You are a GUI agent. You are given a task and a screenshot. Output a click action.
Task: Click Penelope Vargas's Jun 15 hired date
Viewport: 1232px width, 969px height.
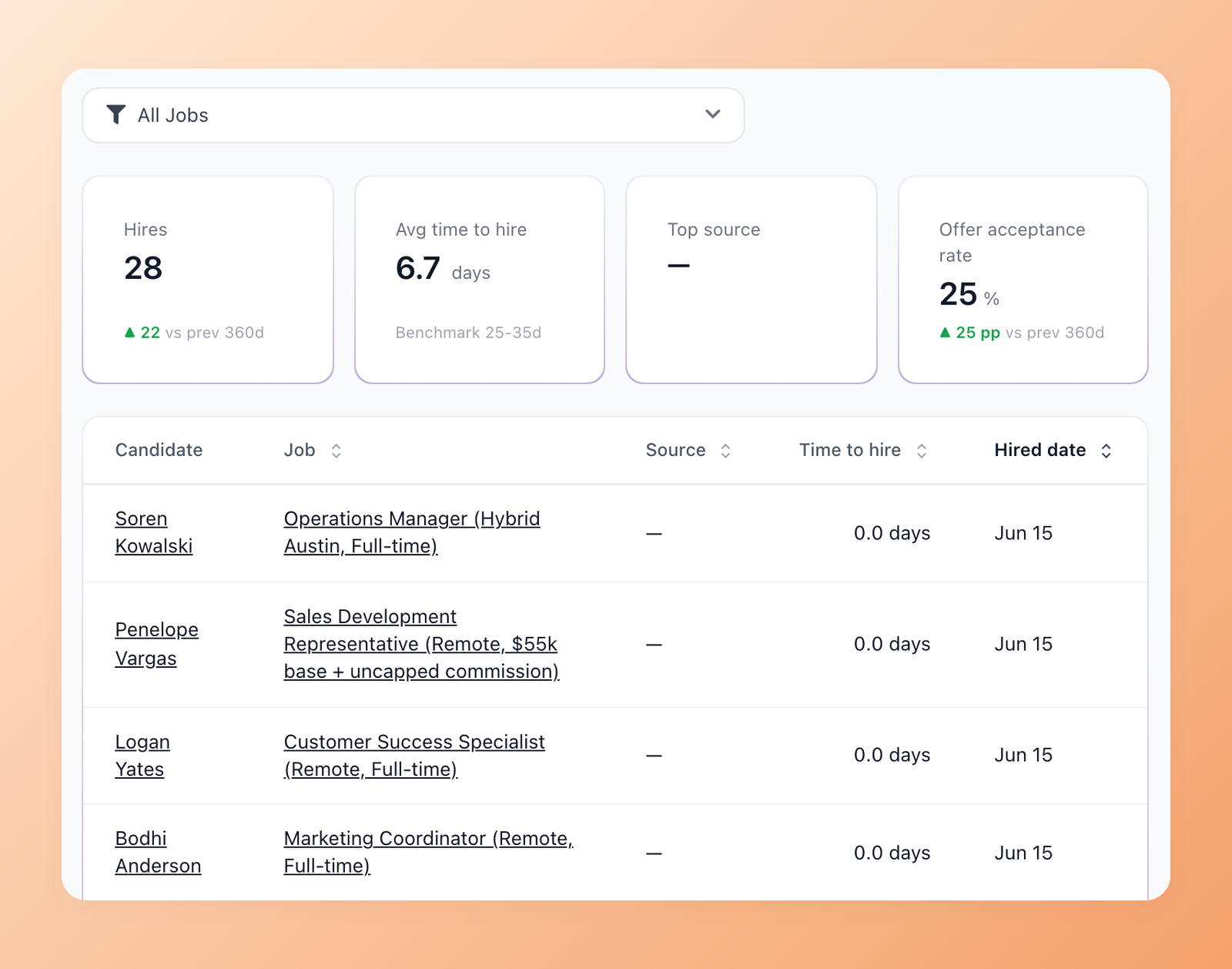[1023, 644]
